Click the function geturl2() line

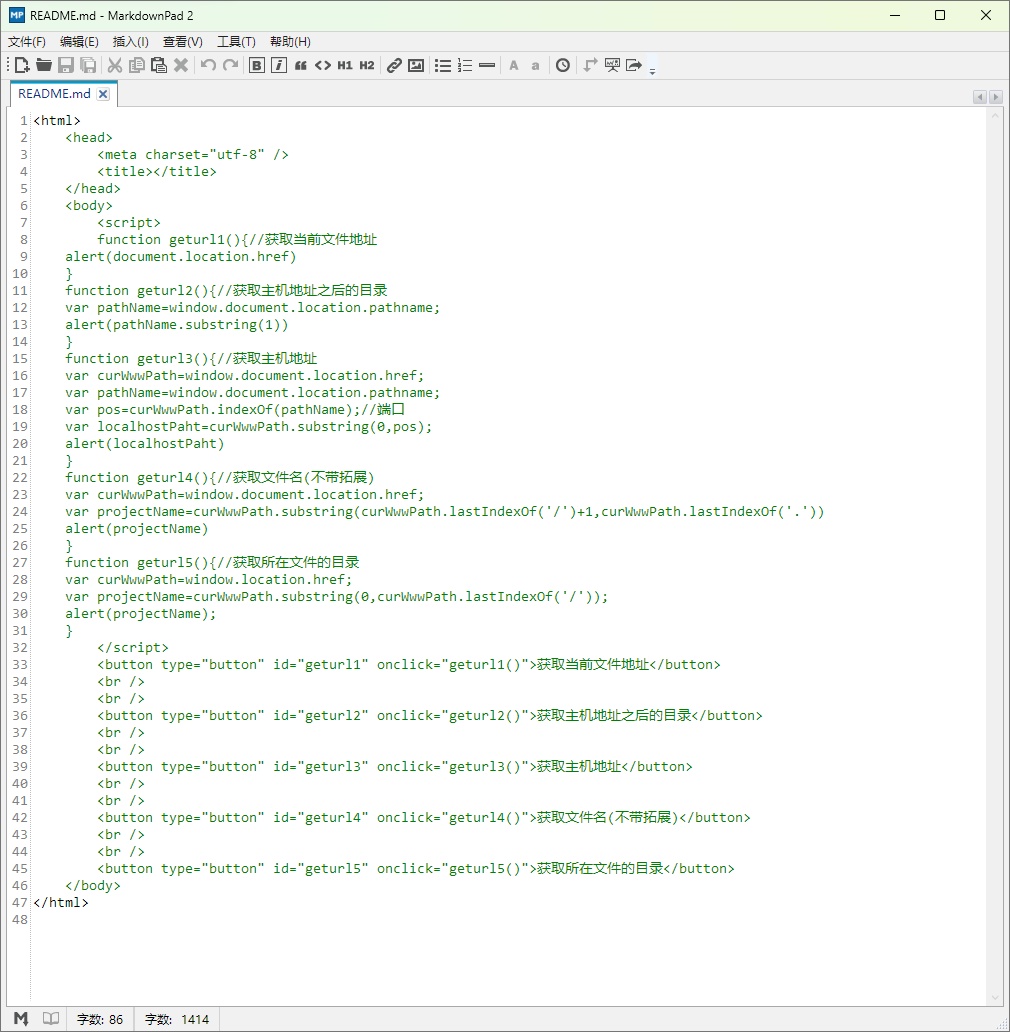pyautogui.click(x=226, y=290)
